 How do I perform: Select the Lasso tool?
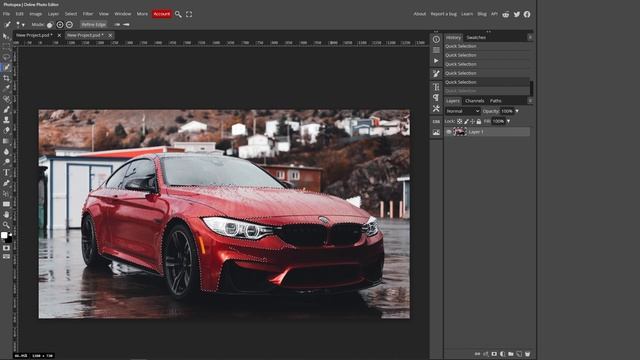[x=6, y=57]
